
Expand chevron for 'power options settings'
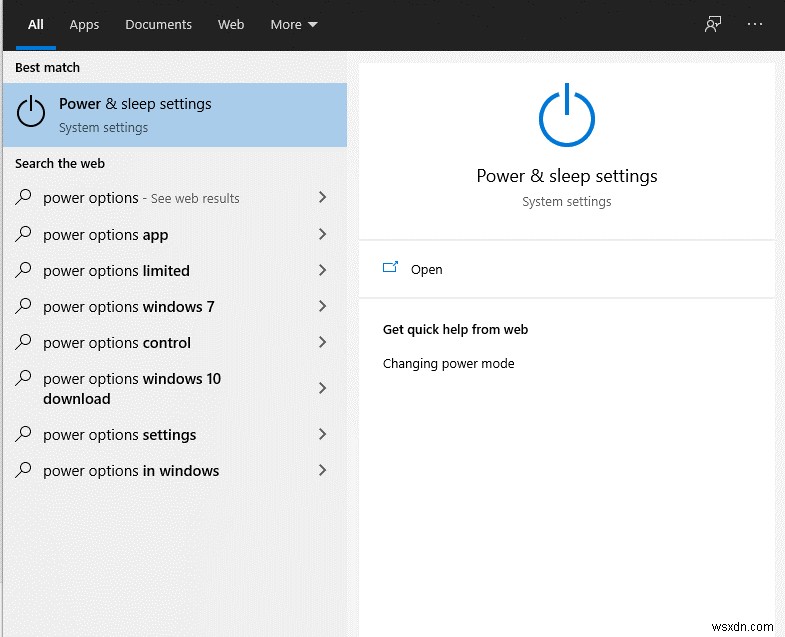(323, 434)
